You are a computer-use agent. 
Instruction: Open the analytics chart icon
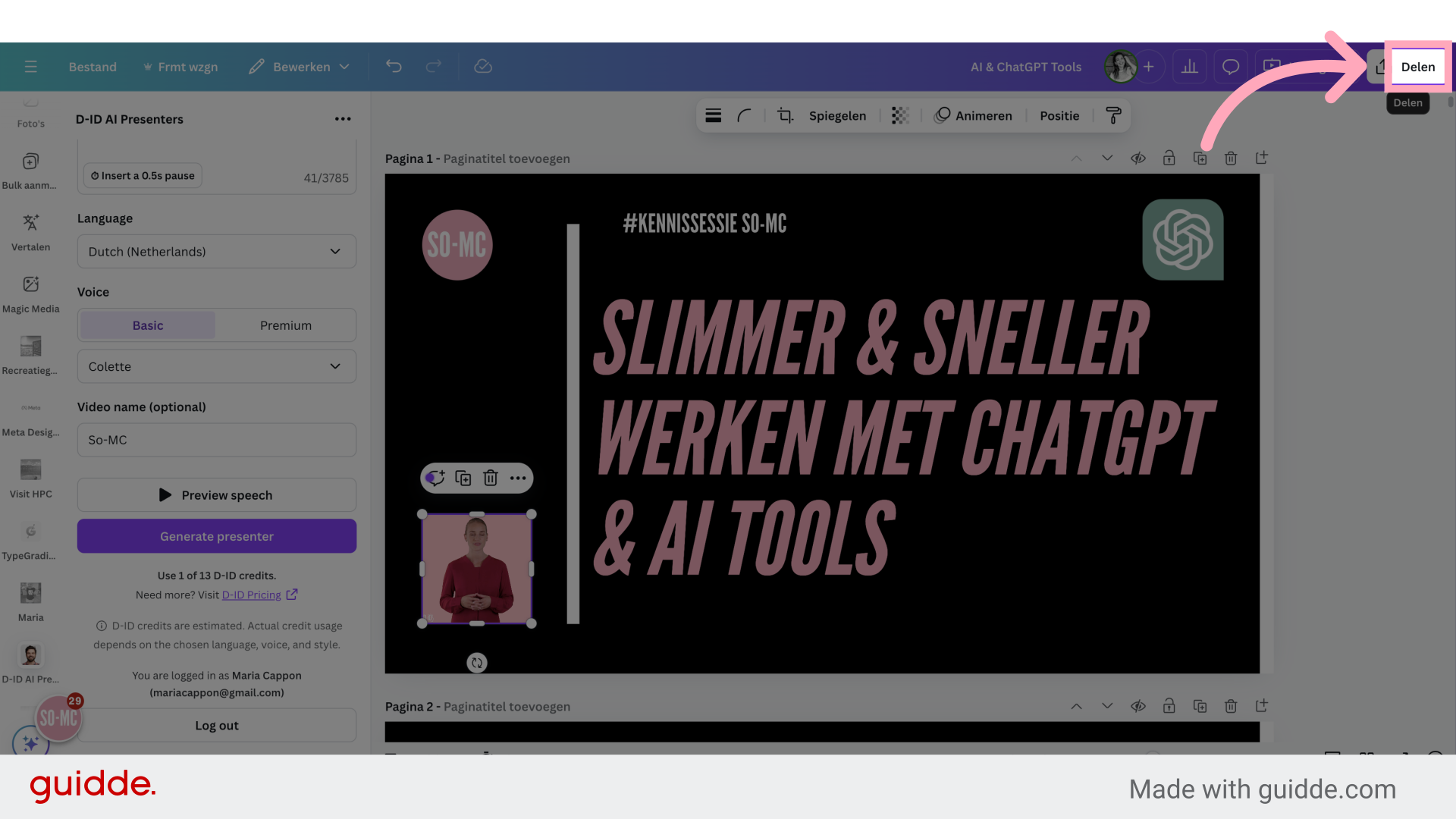pos(1190,67)
